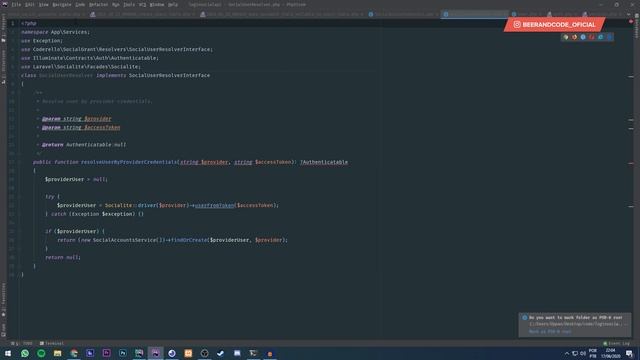Open in Edge browser icon in editor
Screen dimensions: 640x360
[x=609, y=37]
